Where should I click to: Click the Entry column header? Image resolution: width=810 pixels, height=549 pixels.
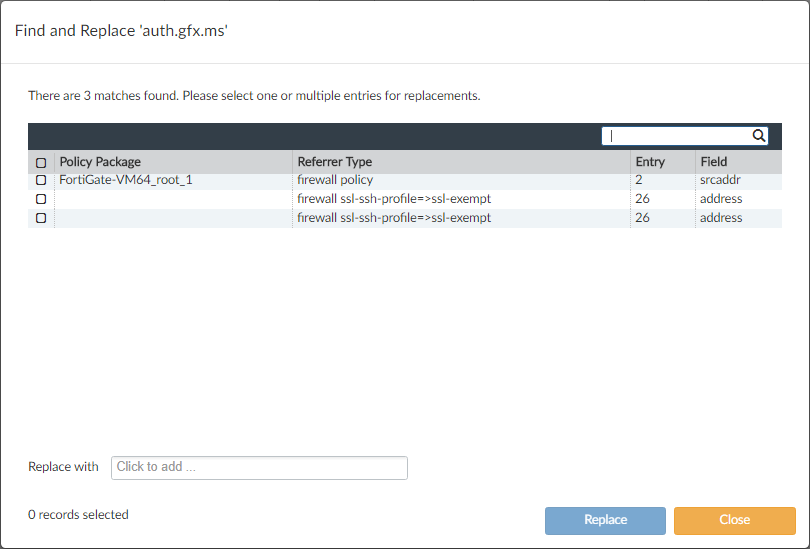tap(650, 162)
